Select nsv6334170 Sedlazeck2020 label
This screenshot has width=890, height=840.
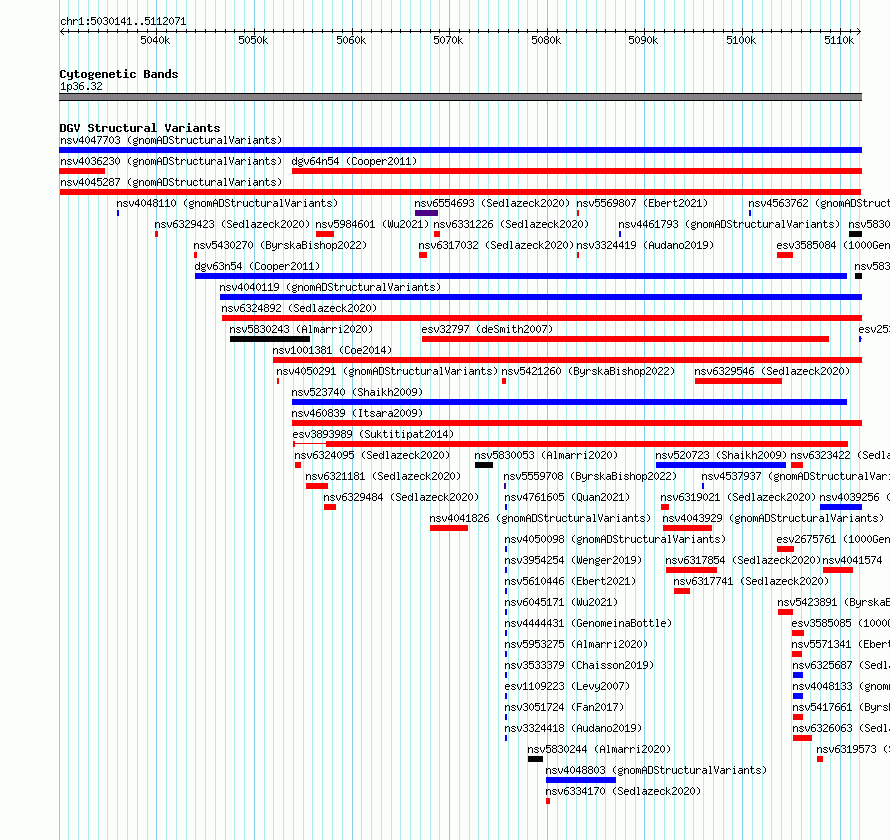pyautogui.click(x=623, y=791)
